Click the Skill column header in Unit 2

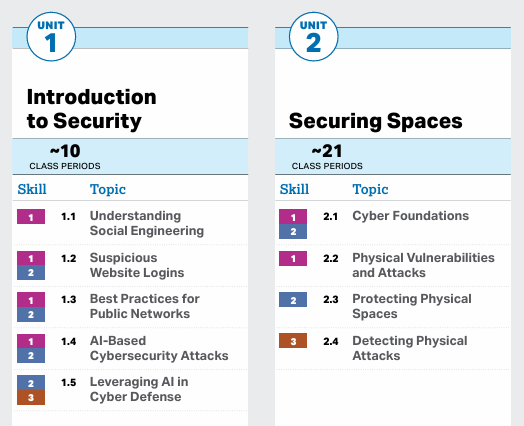[294, 189]
